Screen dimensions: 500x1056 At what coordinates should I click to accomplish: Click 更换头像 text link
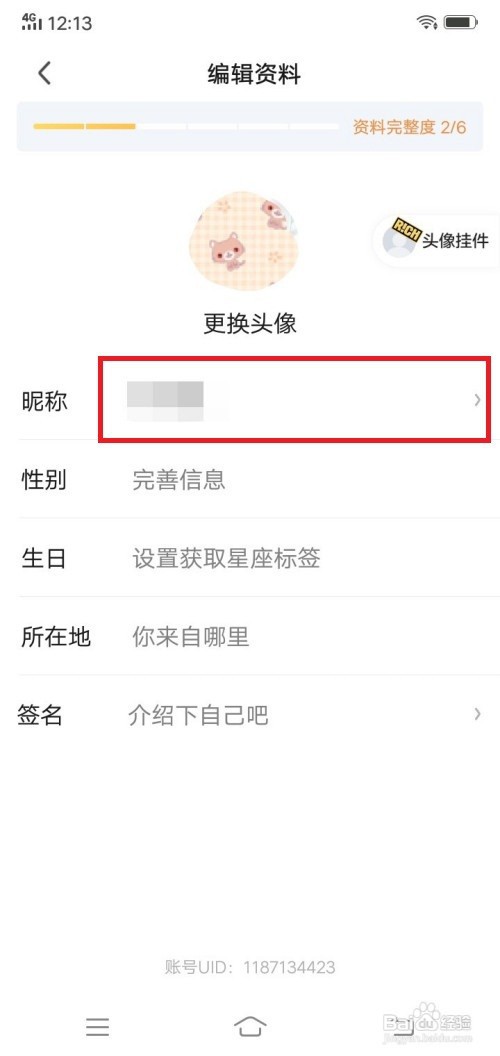tap(250, 324)
